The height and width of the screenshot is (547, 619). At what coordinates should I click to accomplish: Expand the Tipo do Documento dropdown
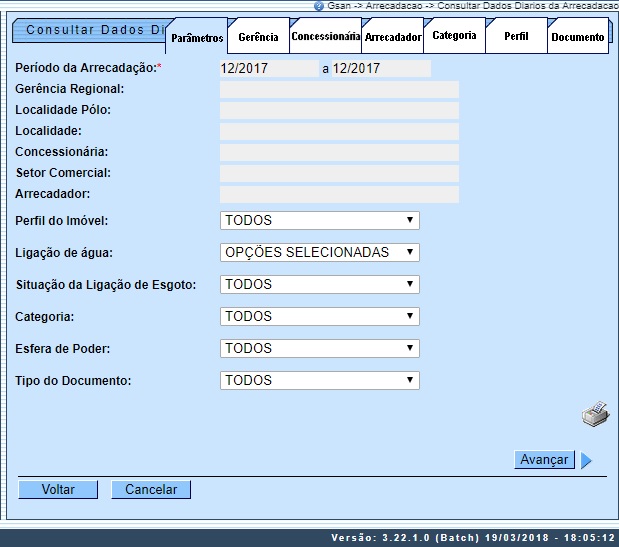click(x=319, y=380)
